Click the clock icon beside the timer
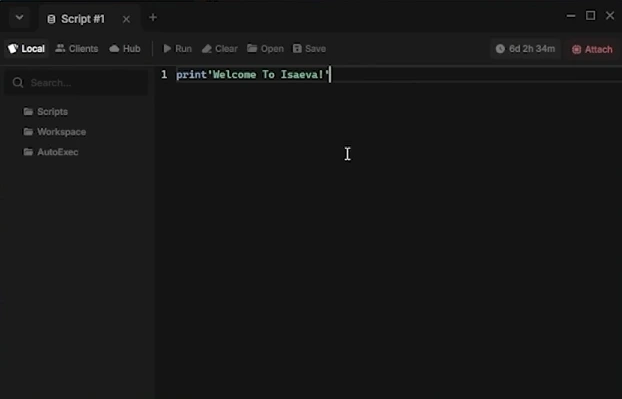The height and width of the screenshot is (399, 622). tap(500, 49)
